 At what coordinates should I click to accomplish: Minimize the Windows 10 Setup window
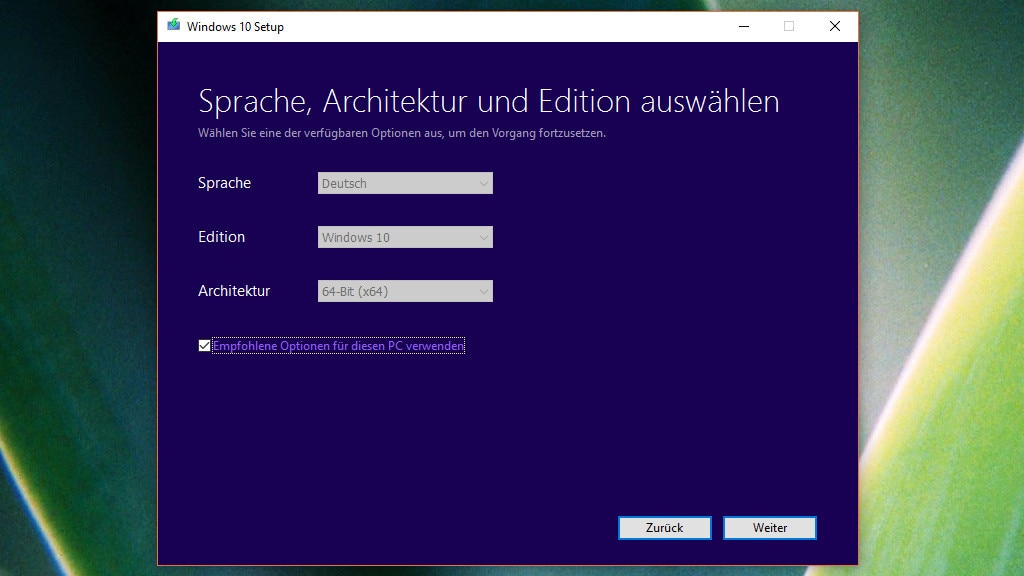[x=744, y=26]
